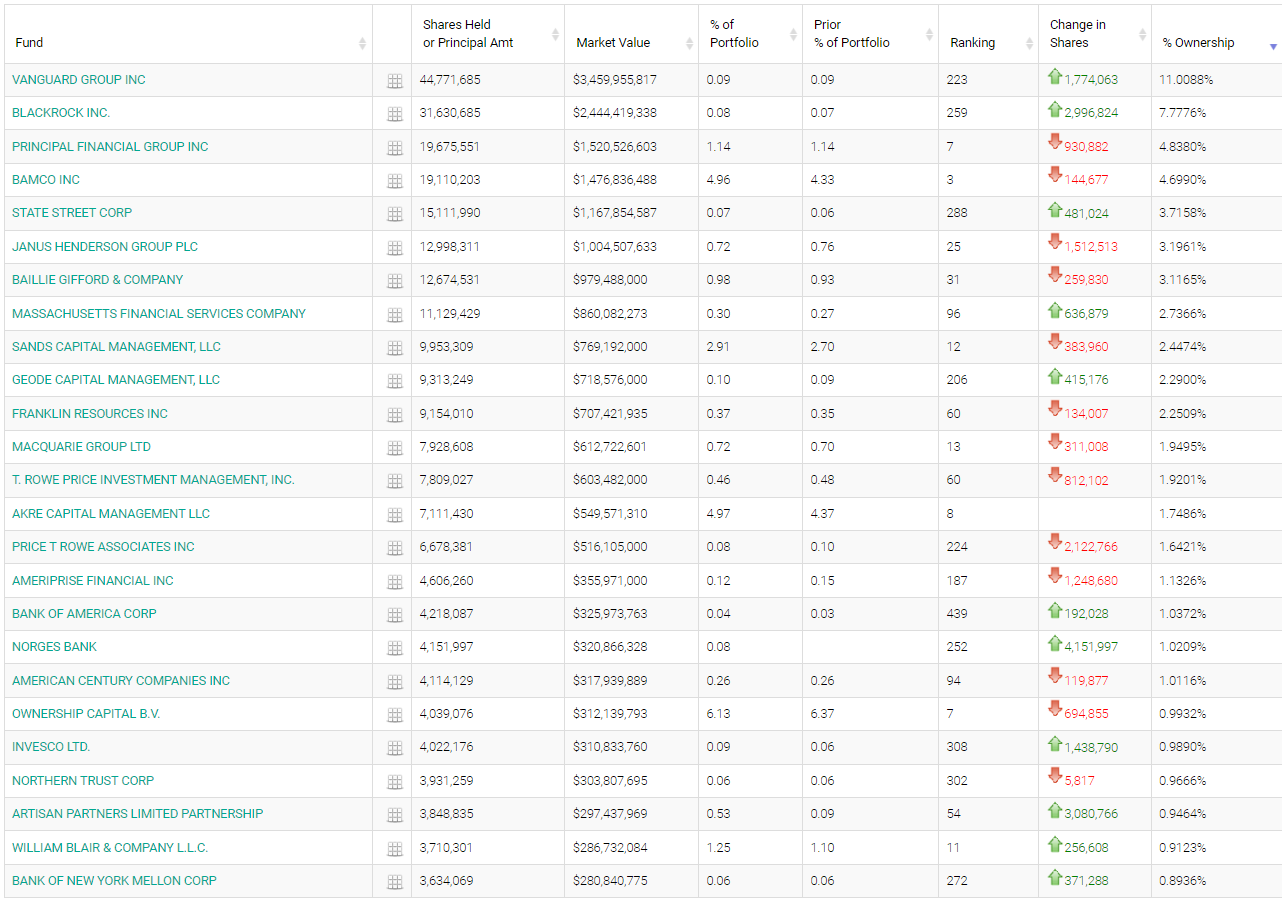Click grid icon in Principal Financial Group row
1282x899 pixels.
pos(395,148)
